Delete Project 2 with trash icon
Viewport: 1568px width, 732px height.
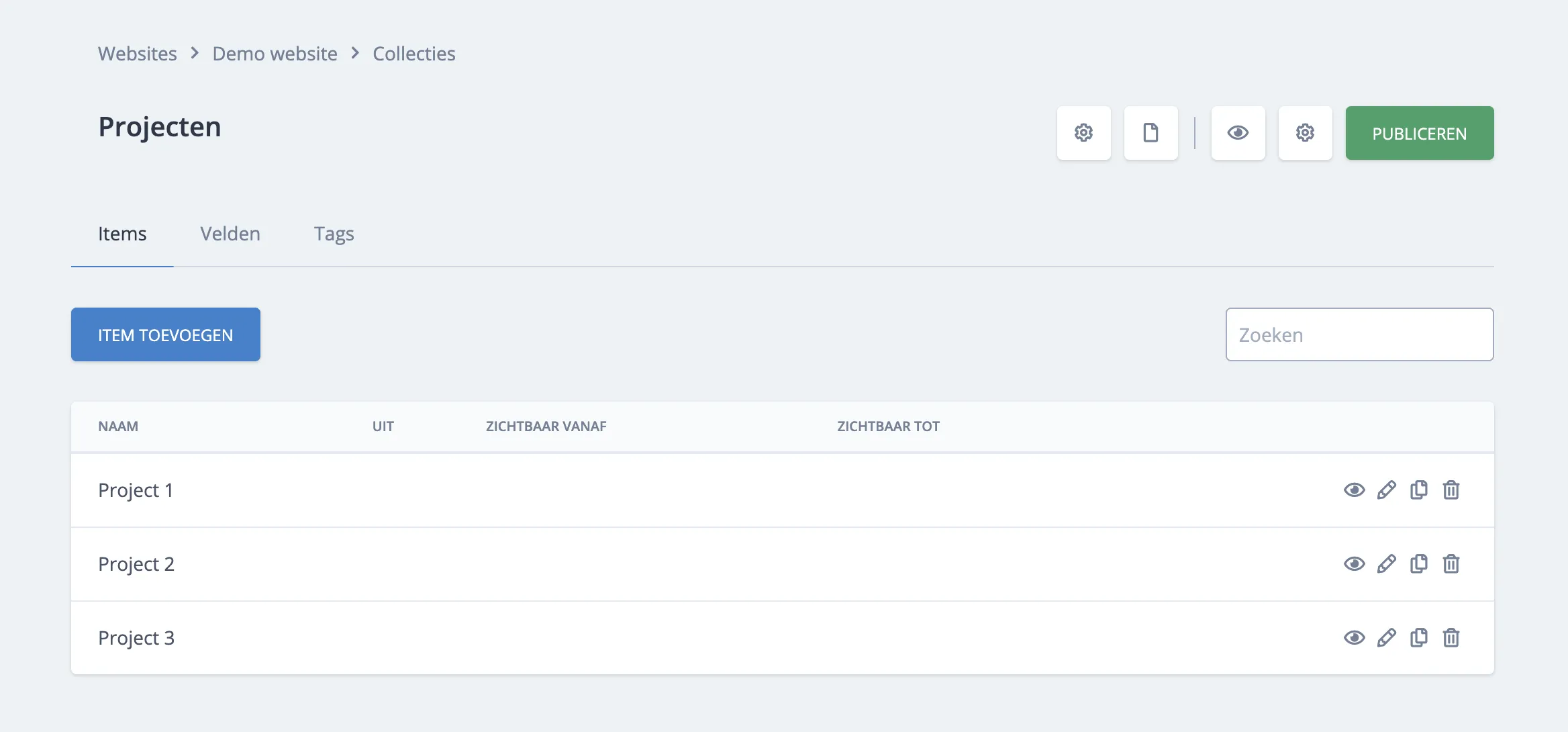(x=1451, y=564)
